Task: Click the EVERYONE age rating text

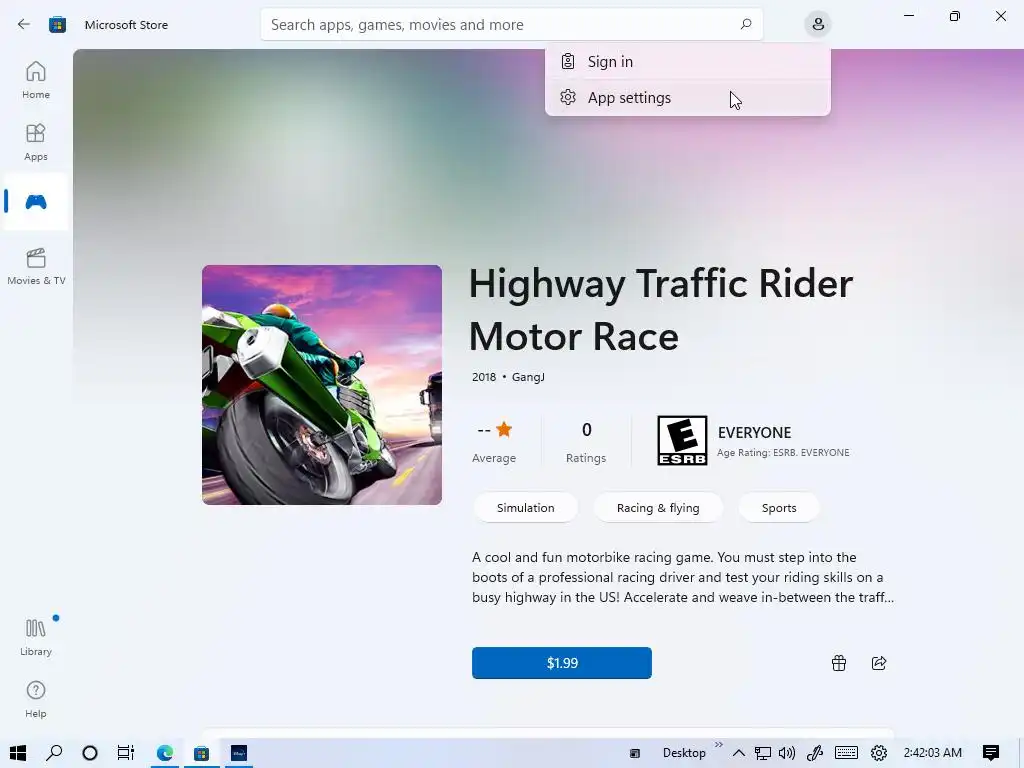Action: point(754,432)
